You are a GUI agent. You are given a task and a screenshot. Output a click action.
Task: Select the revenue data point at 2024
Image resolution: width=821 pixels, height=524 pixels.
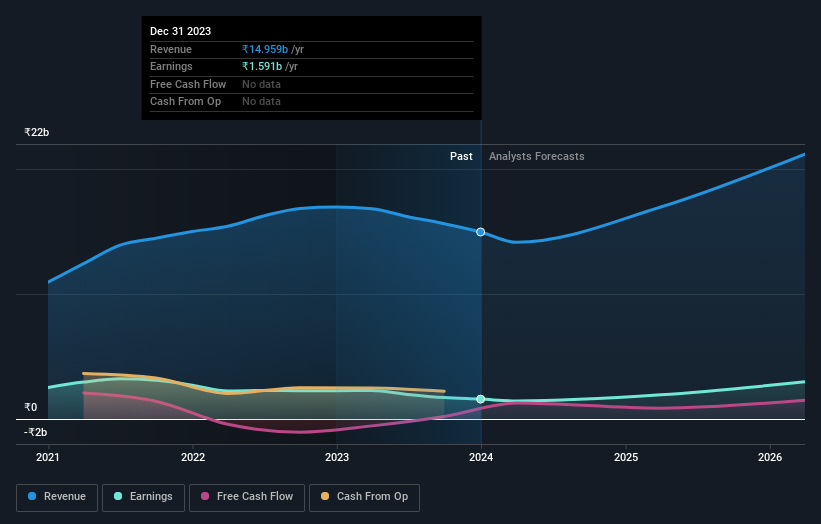click(480, 232)
